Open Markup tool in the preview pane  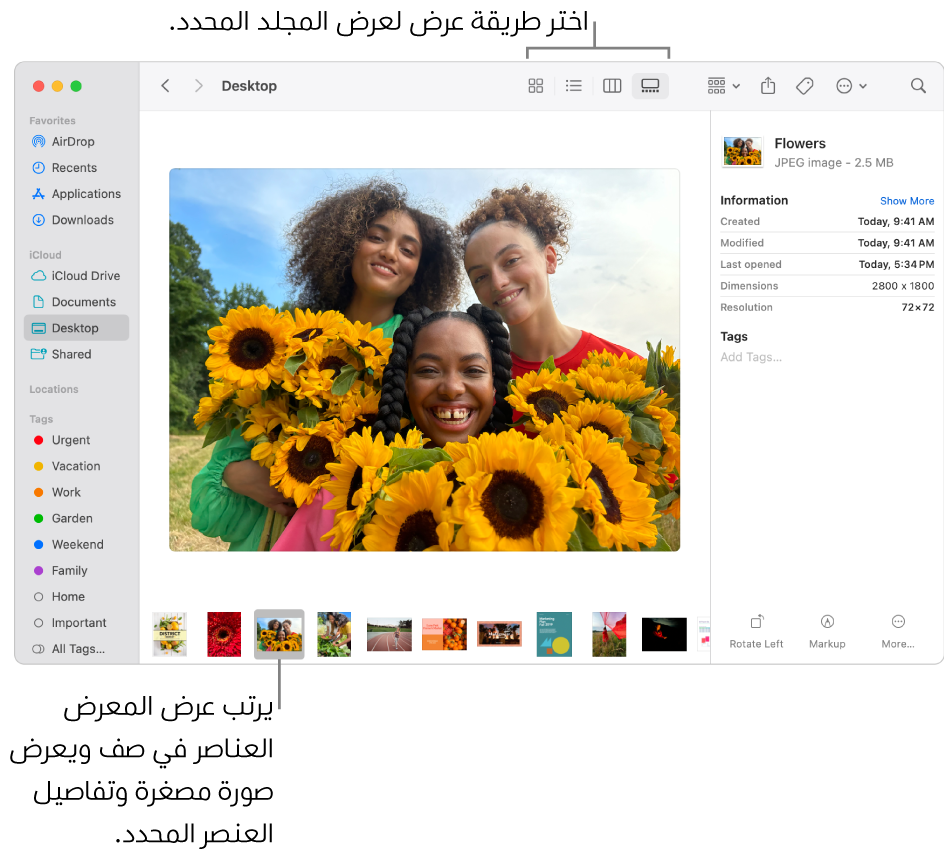coord(827,631)
